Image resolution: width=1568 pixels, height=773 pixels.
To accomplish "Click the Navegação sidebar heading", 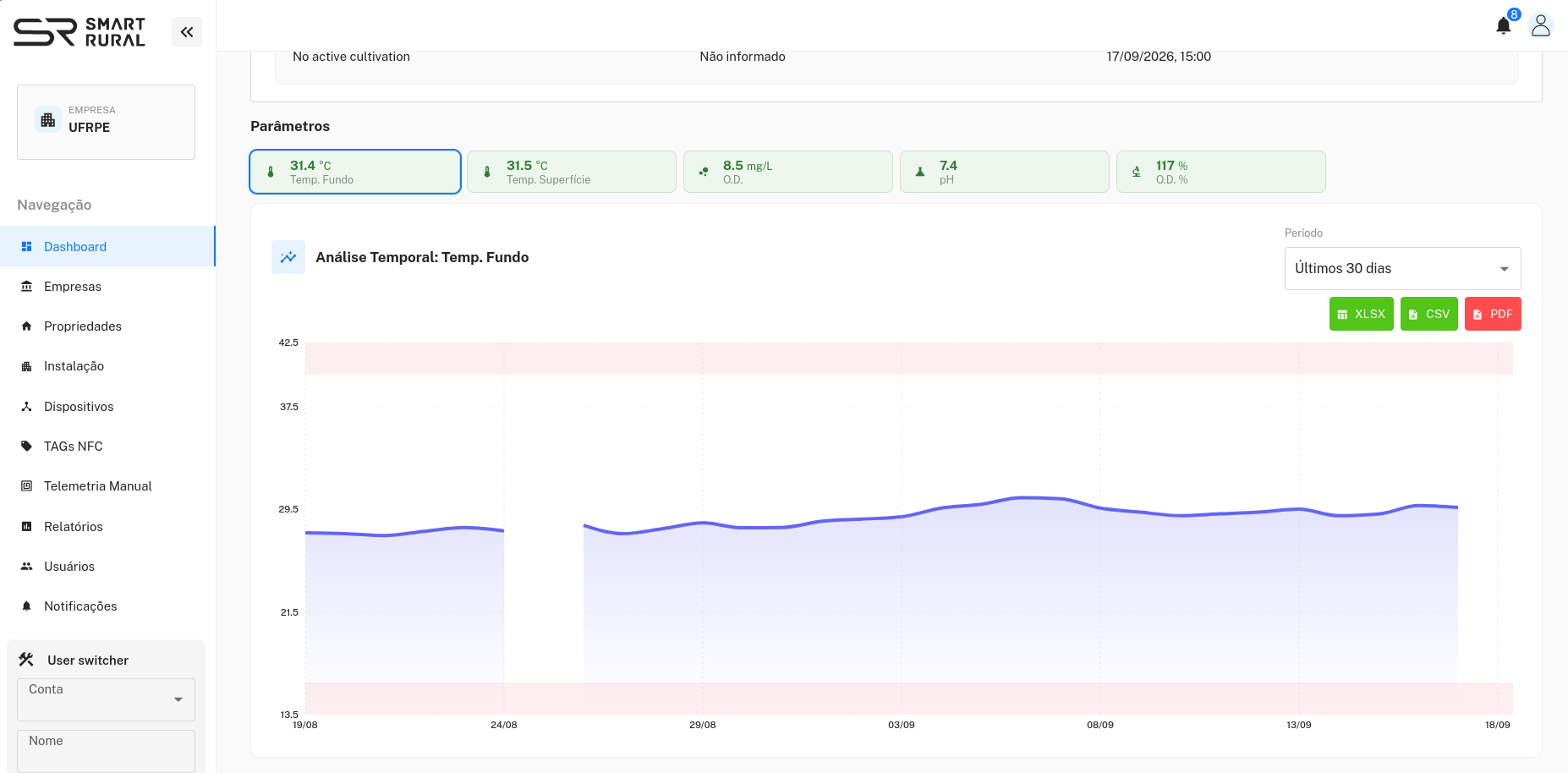I will (54, 205).
